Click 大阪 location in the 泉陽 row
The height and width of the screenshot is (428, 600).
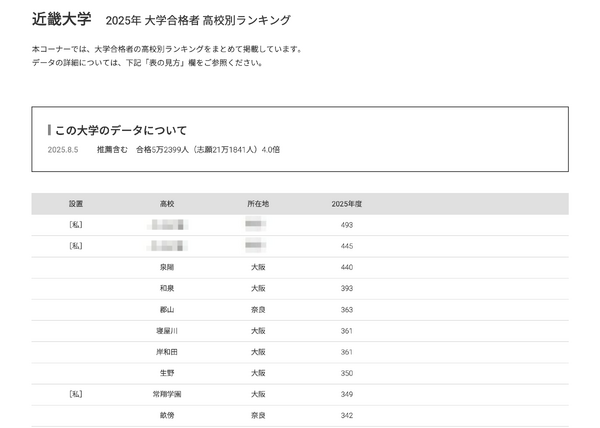[258, 268]
